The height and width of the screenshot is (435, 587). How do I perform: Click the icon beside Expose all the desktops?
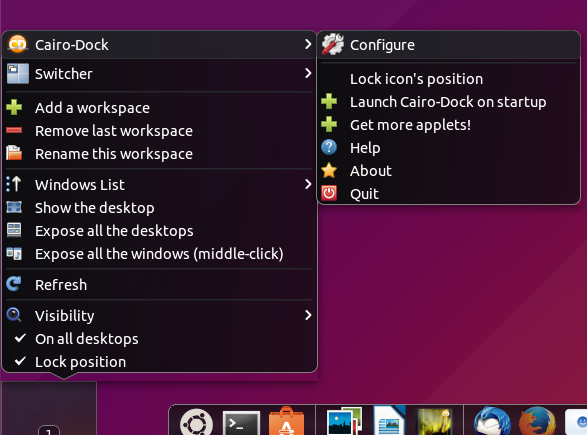[x=14, y=230]
